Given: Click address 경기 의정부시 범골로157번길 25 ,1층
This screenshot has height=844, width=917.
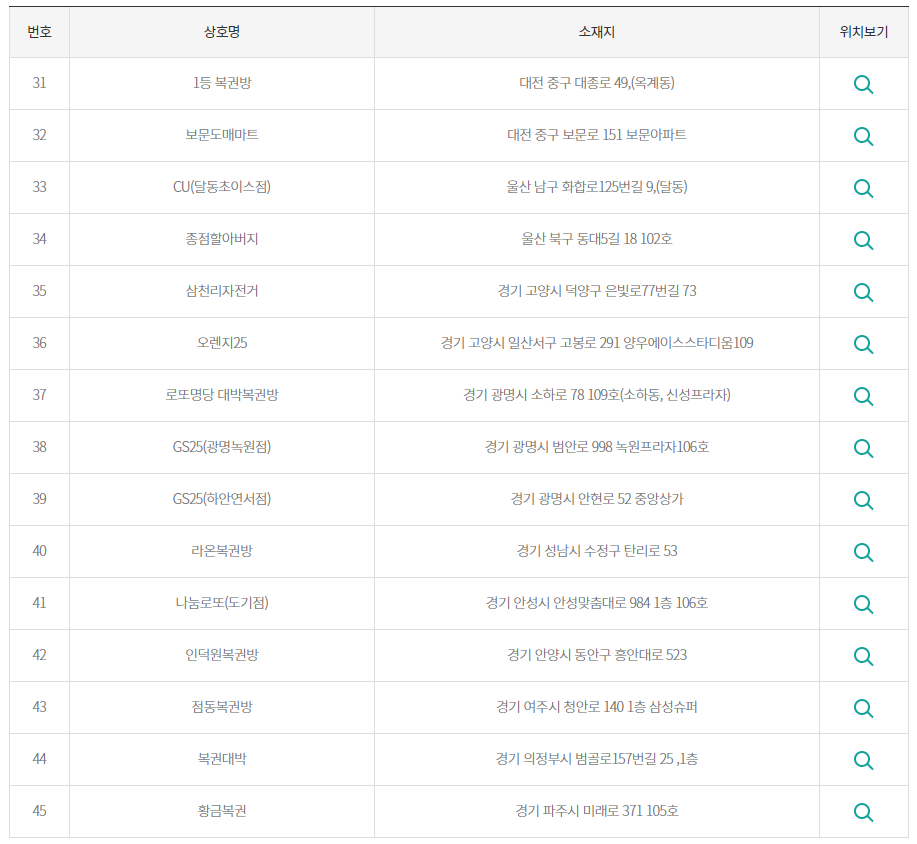Looking at the screenshot, I should 597,760.
